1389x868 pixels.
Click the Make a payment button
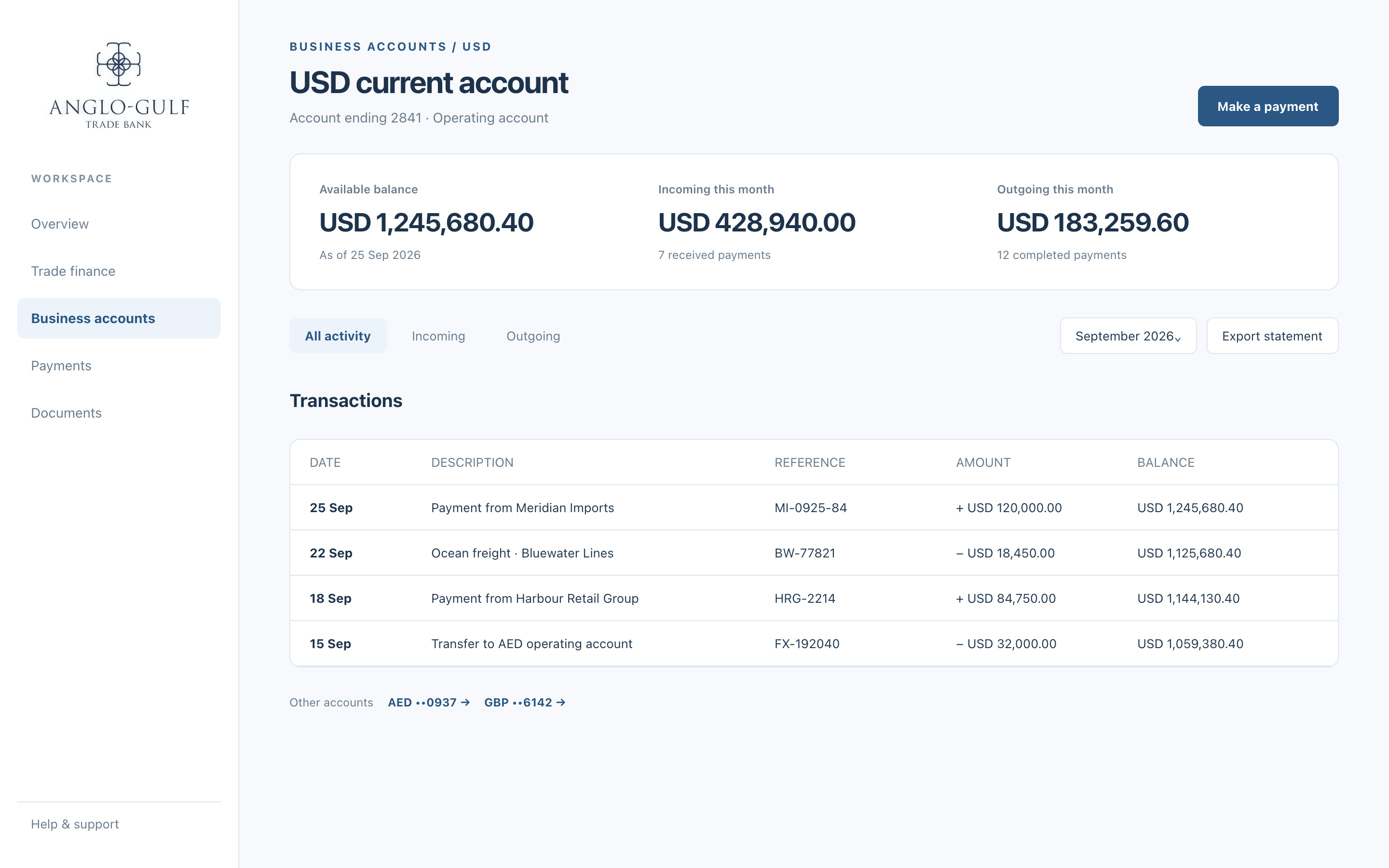[1268, 106]
